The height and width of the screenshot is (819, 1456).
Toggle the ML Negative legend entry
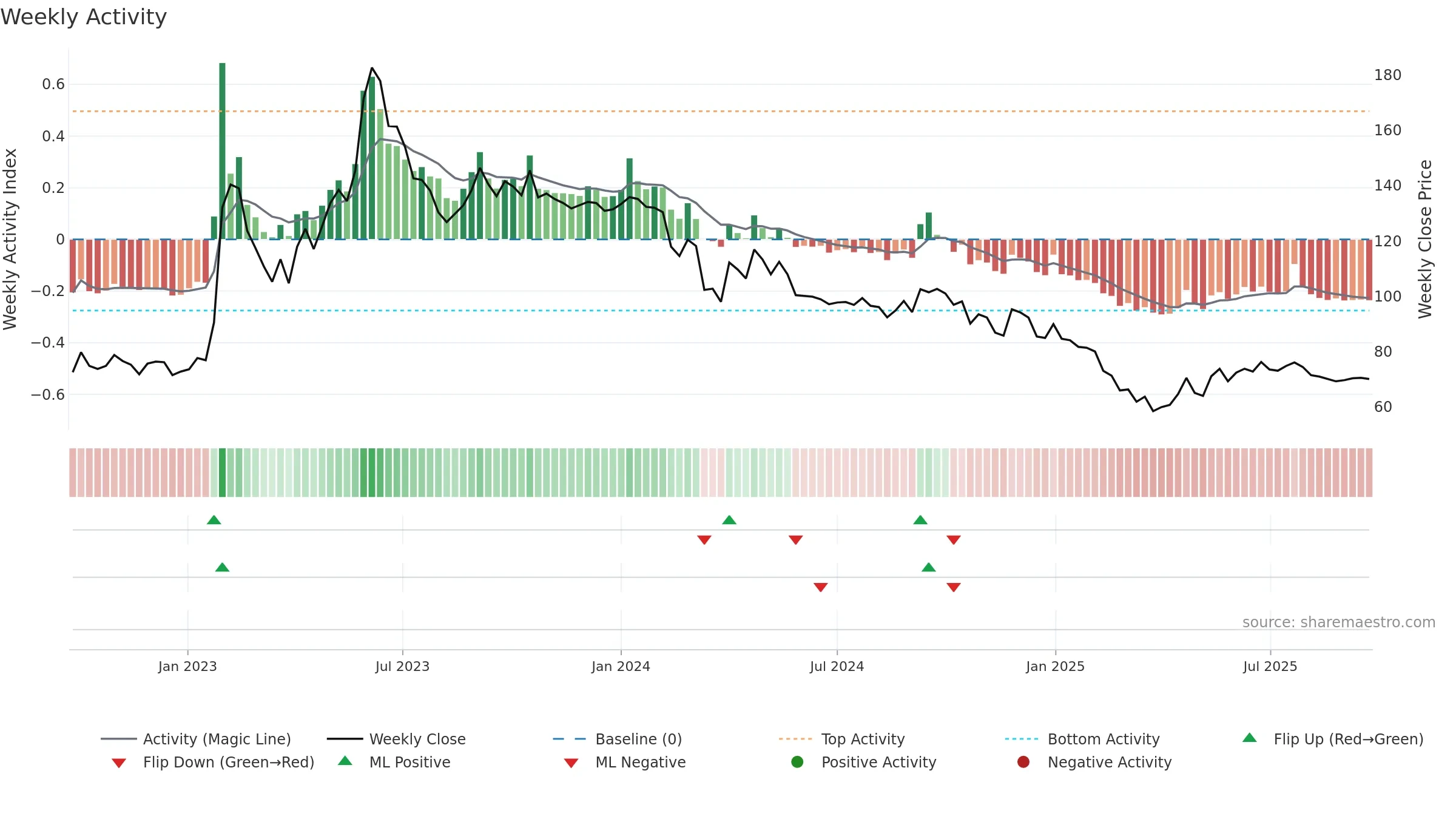click(625, 762)
